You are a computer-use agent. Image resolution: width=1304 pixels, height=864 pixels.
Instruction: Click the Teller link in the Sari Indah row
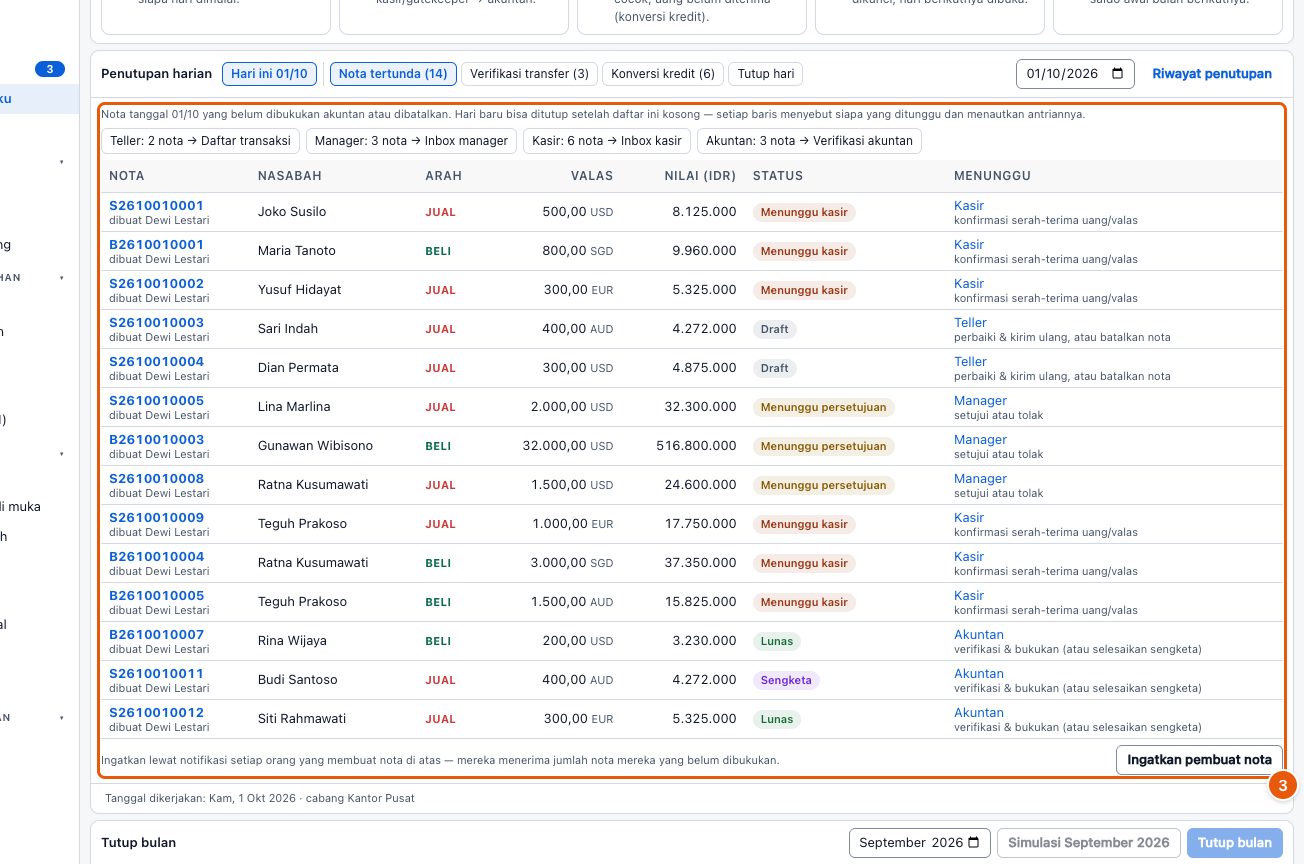tap(970, 323)
